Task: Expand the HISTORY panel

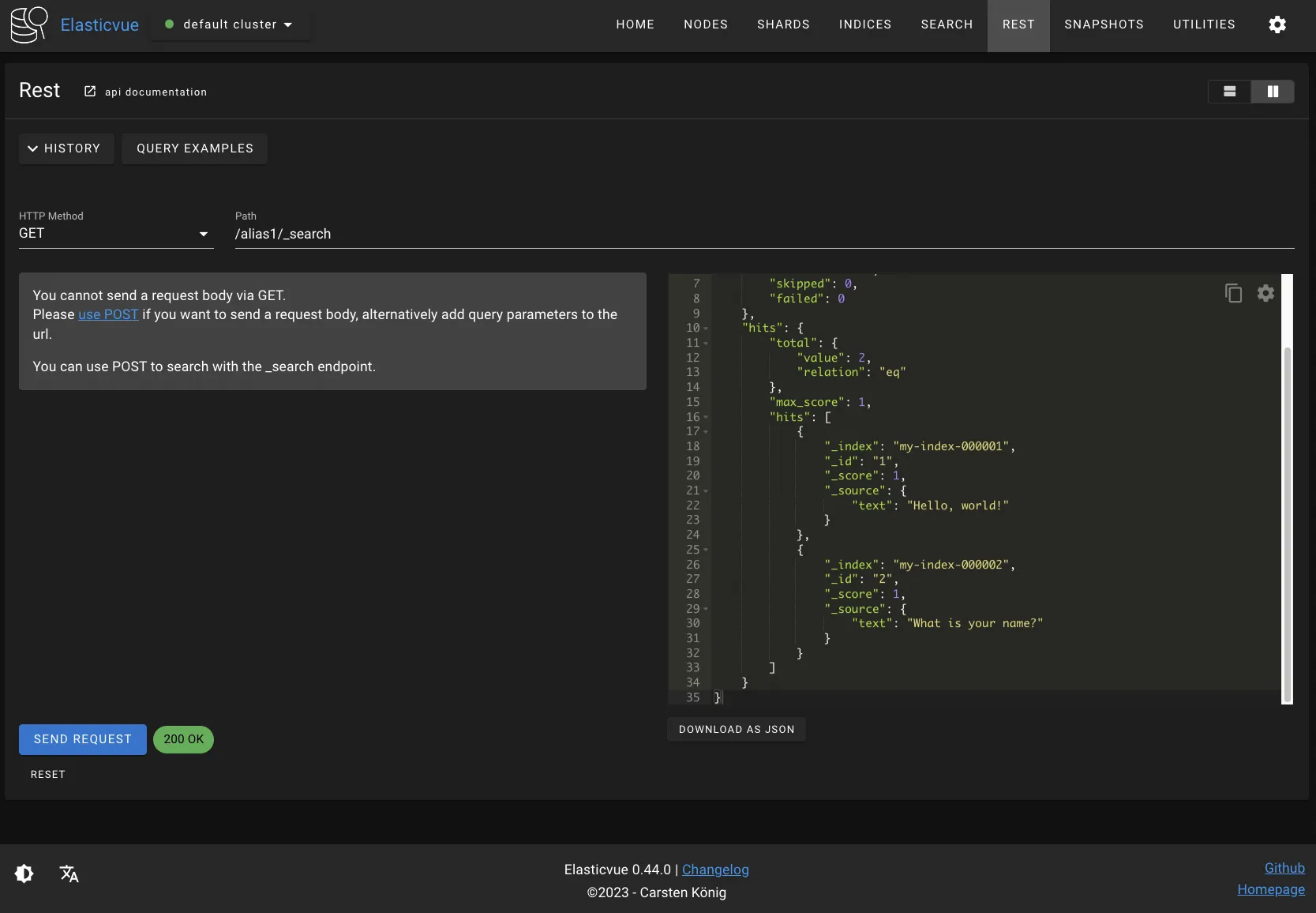Action: coord(67,148)
